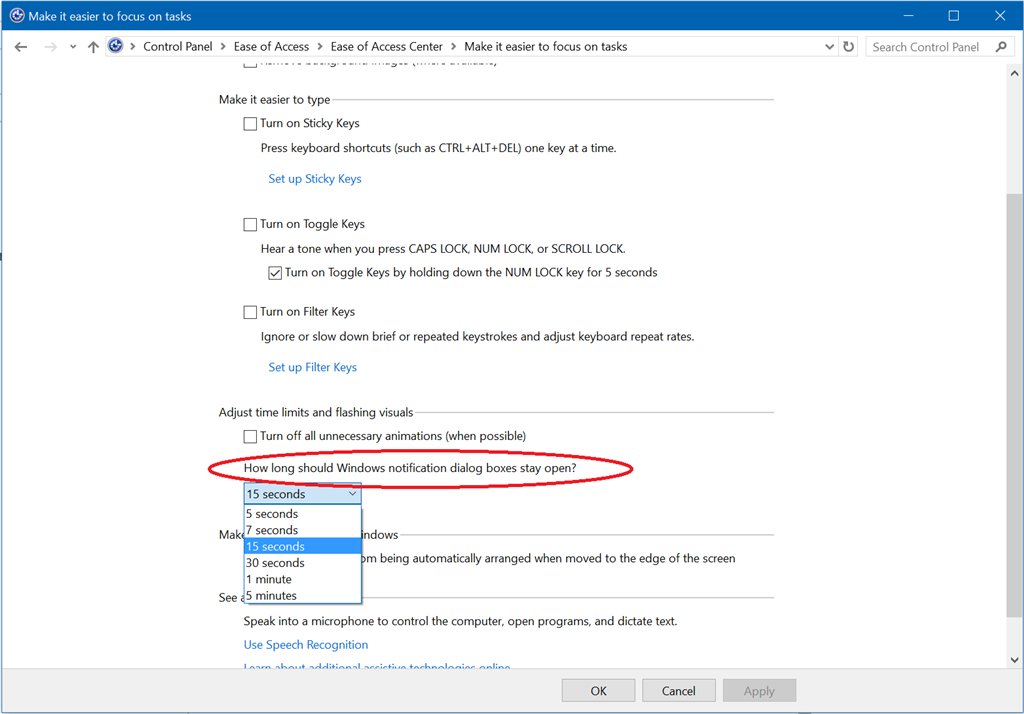The image size is (1024, 714).
Task: Enable Turn on Filter Keys checkbox
Action: coord(250,312)
